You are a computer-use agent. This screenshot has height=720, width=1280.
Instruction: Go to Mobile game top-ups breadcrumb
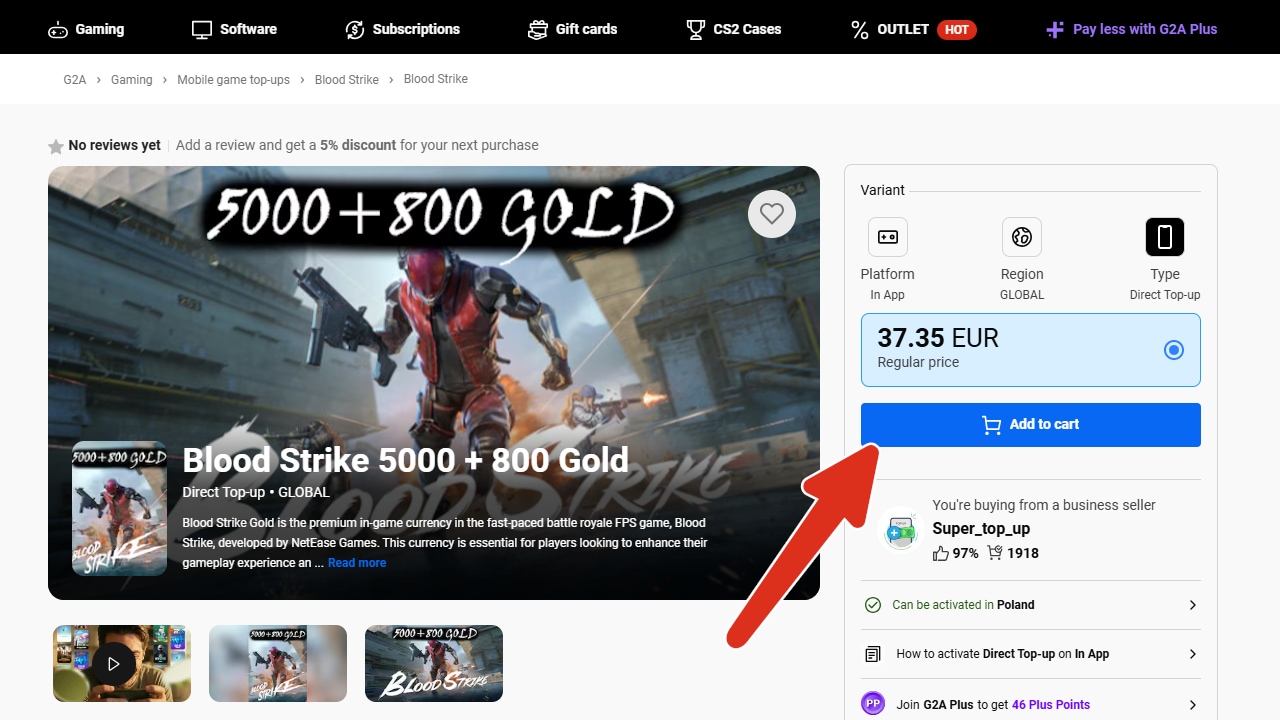(233, 80)
